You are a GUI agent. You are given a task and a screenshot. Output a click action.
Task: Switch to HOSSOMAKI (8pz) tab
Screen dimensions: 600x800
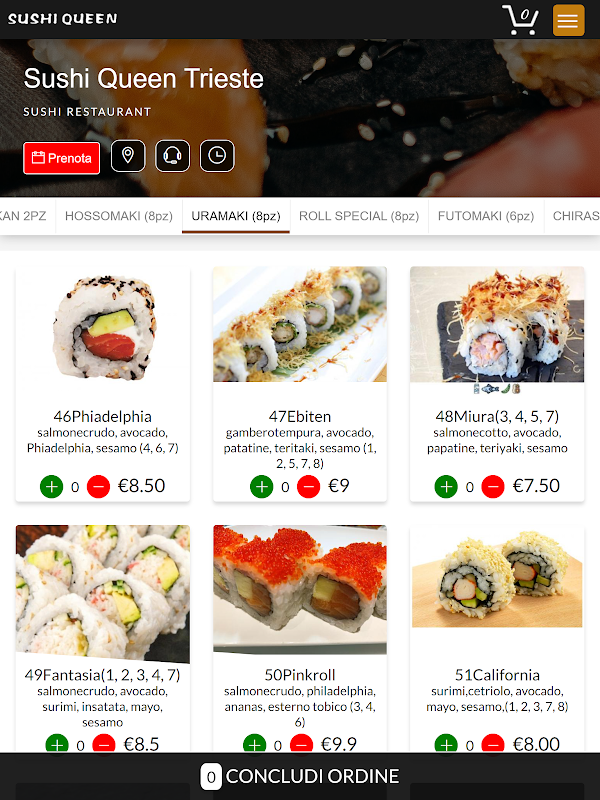point(119,216)
